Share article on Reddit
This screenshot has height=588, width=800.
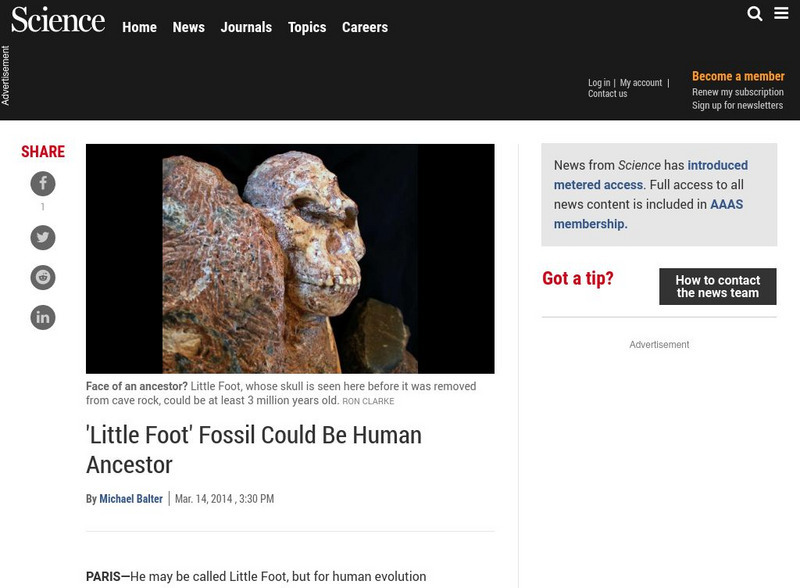pyautogui.click(x=43, y=278)
